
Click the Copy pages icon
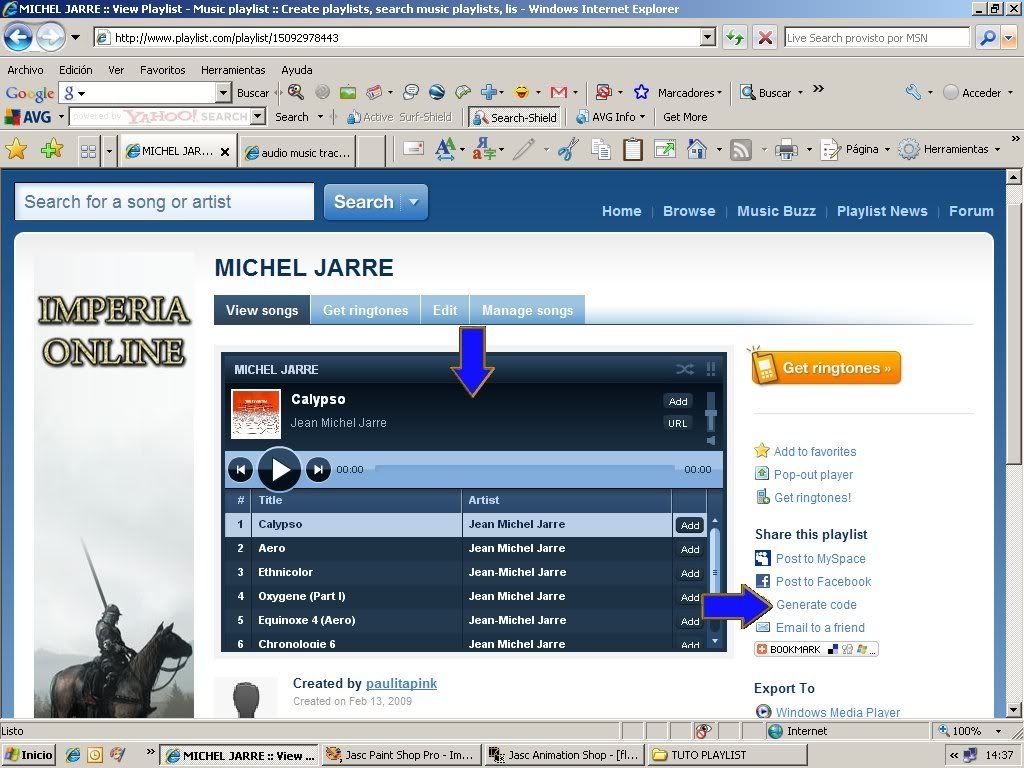pyautogui.click(x=601, y=150)
